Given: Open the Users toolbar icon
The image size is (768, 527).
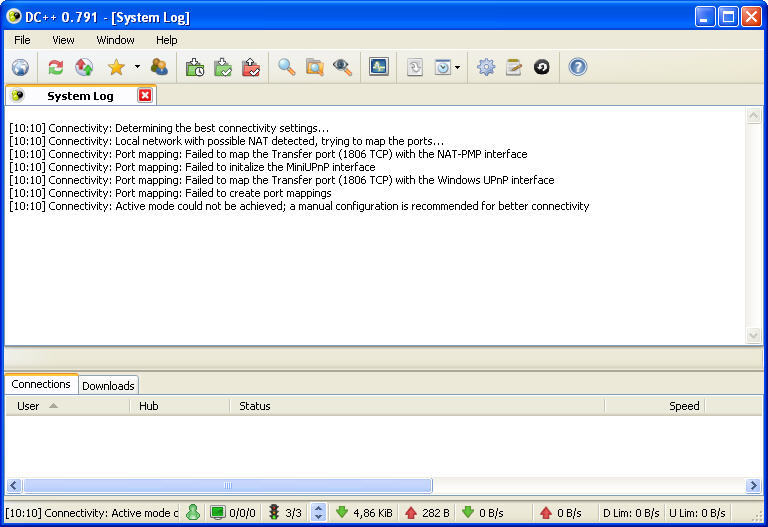Looking at the screenshot, I should click(159, 67).
